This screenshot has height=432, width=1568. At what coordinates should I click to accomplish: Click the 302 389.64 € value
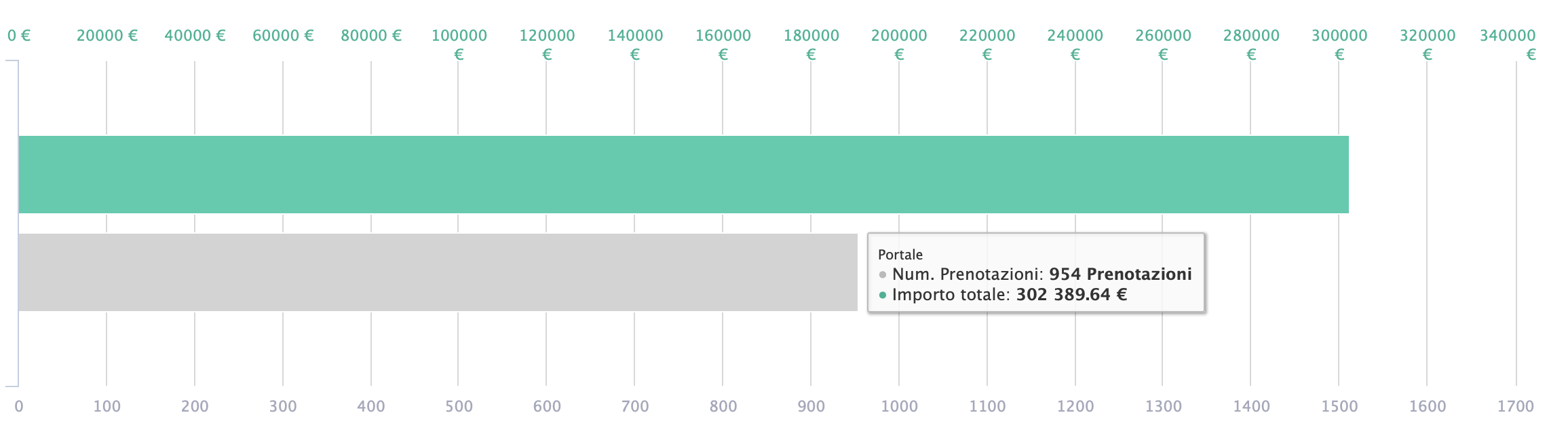1071,295
